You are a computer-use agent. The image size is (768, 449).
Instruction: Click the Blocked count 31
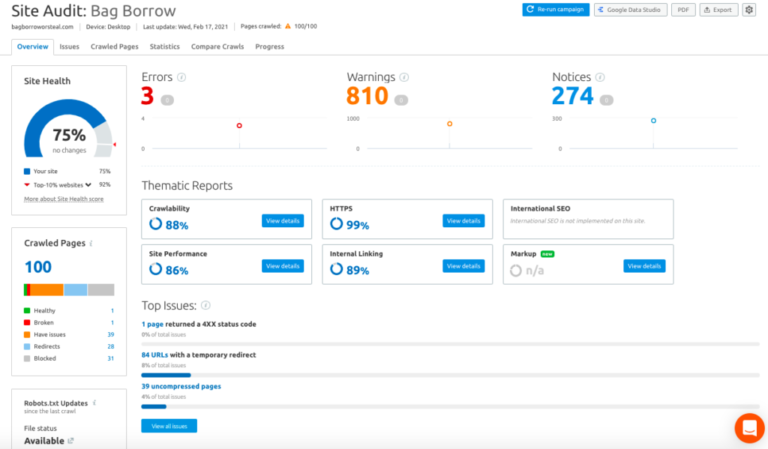[x=111, y=358]
